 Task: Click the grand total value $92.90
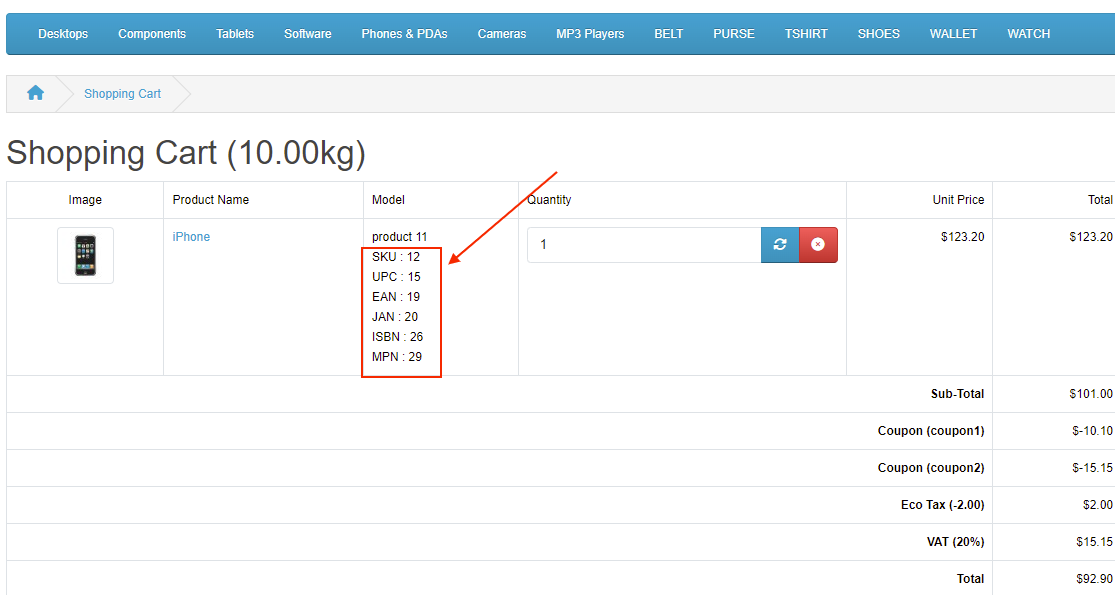[x=1094, y=579]
